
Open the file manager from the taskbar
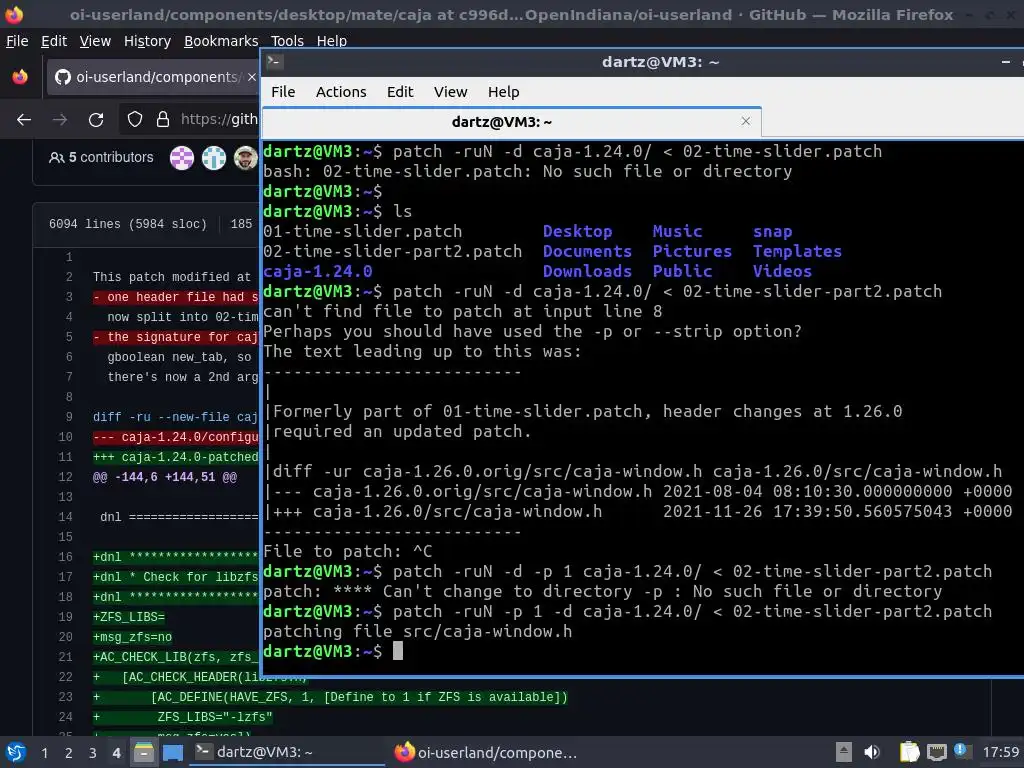point(144,752)
